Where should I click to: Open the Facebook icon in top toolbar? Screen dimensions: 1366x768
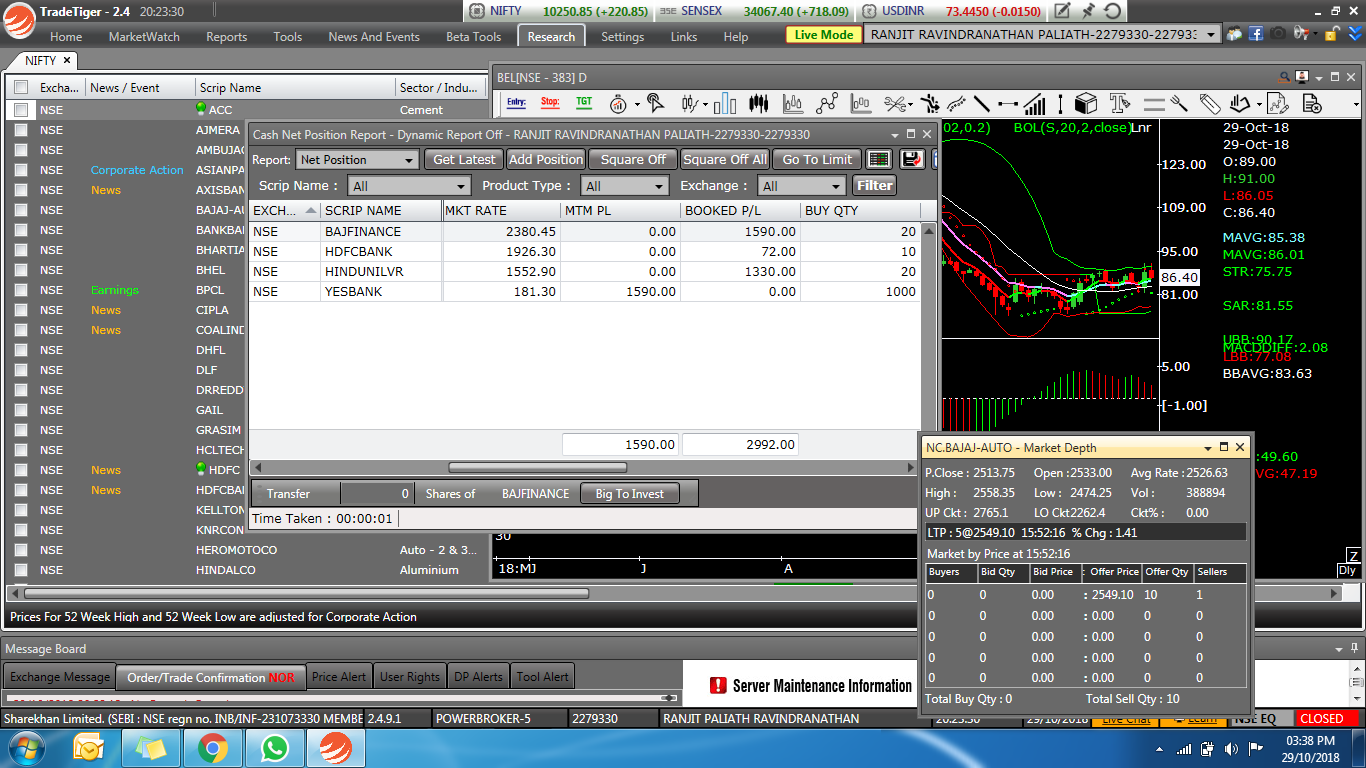1256,33
